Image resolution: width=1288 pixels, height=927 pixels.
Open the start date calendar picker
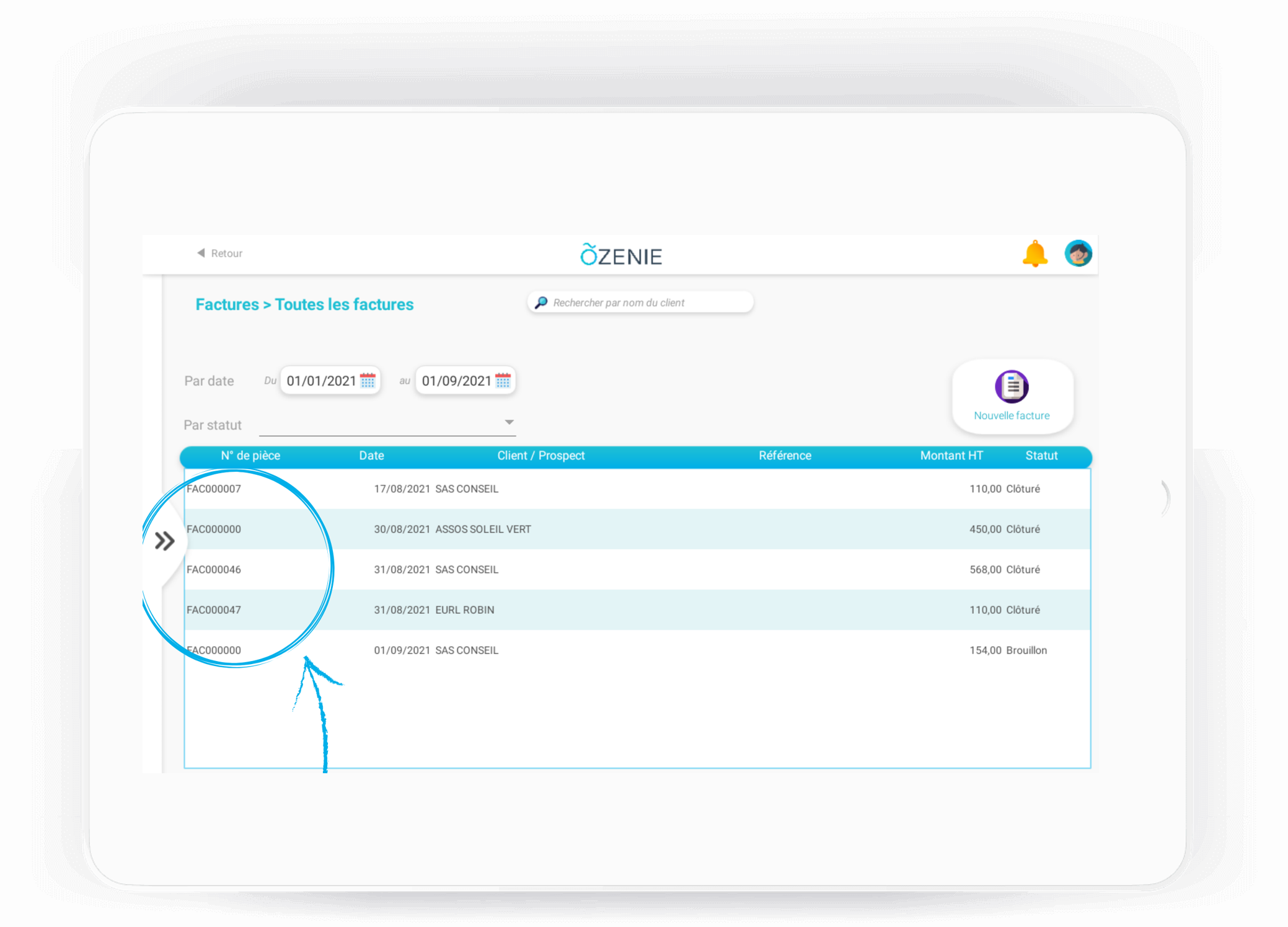pyautogui.click(x=368, y=380)
